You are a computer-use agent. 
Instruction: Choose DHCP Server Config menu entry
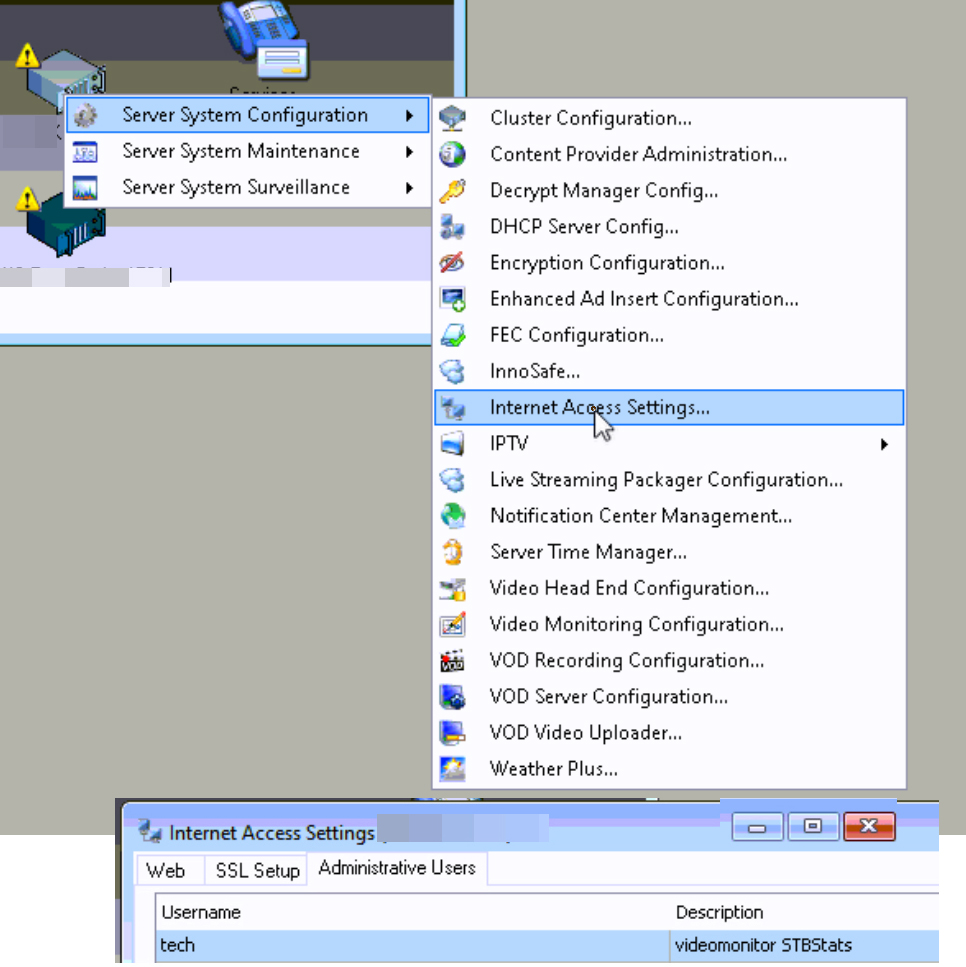click(584, 227)
